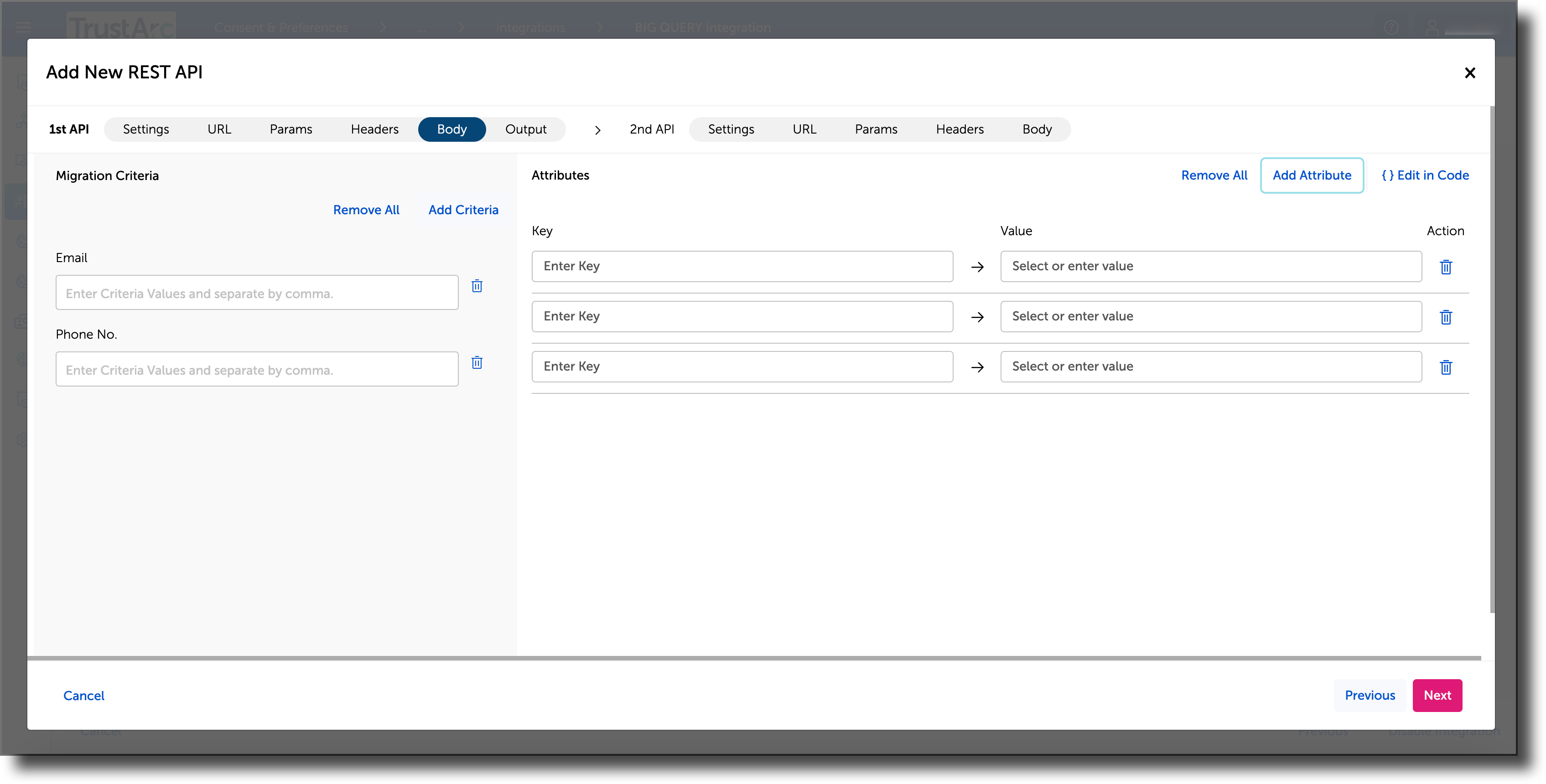Image resolution: width=1546 pixels, height=784 pixels.
Task: Click the chevron between 1st and 2nd API
Action: click(x=597, y=130)
